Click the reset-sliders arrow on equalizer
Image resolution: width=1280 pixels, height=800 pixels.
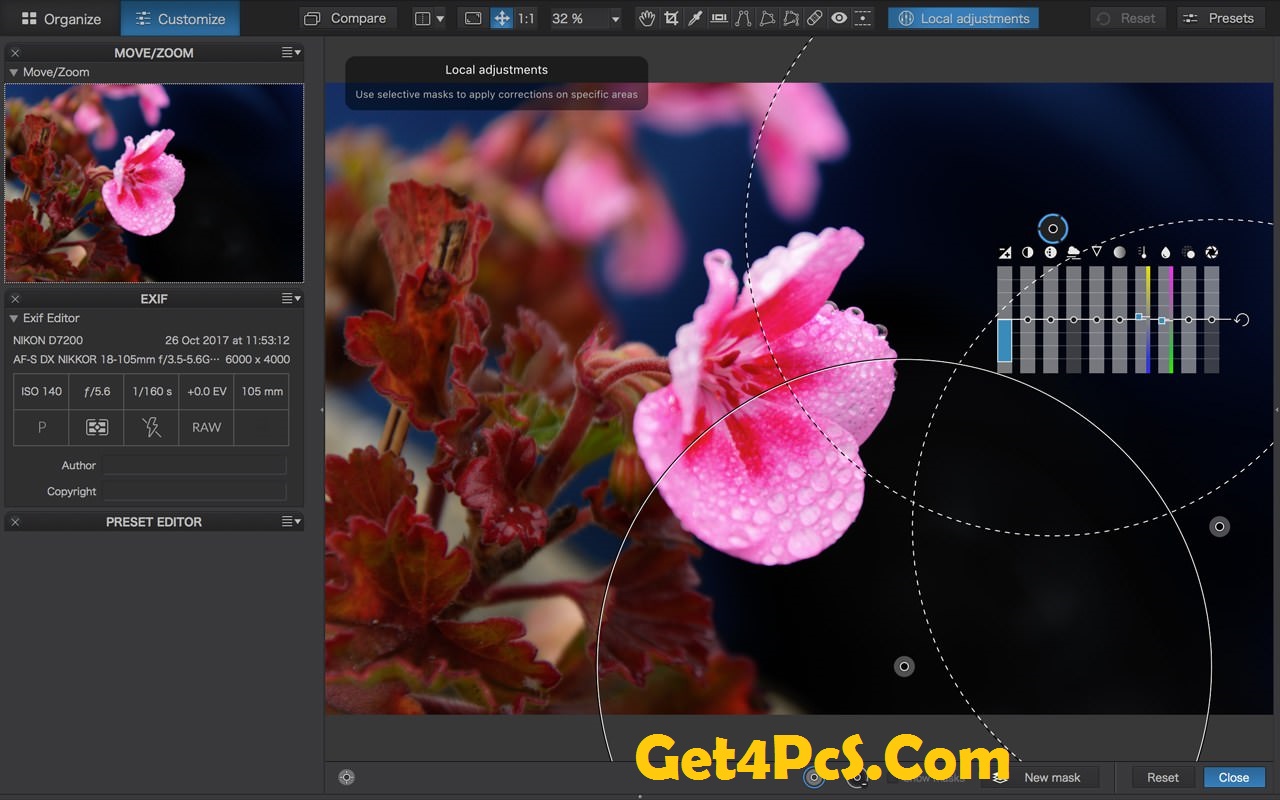[1242, 320]
